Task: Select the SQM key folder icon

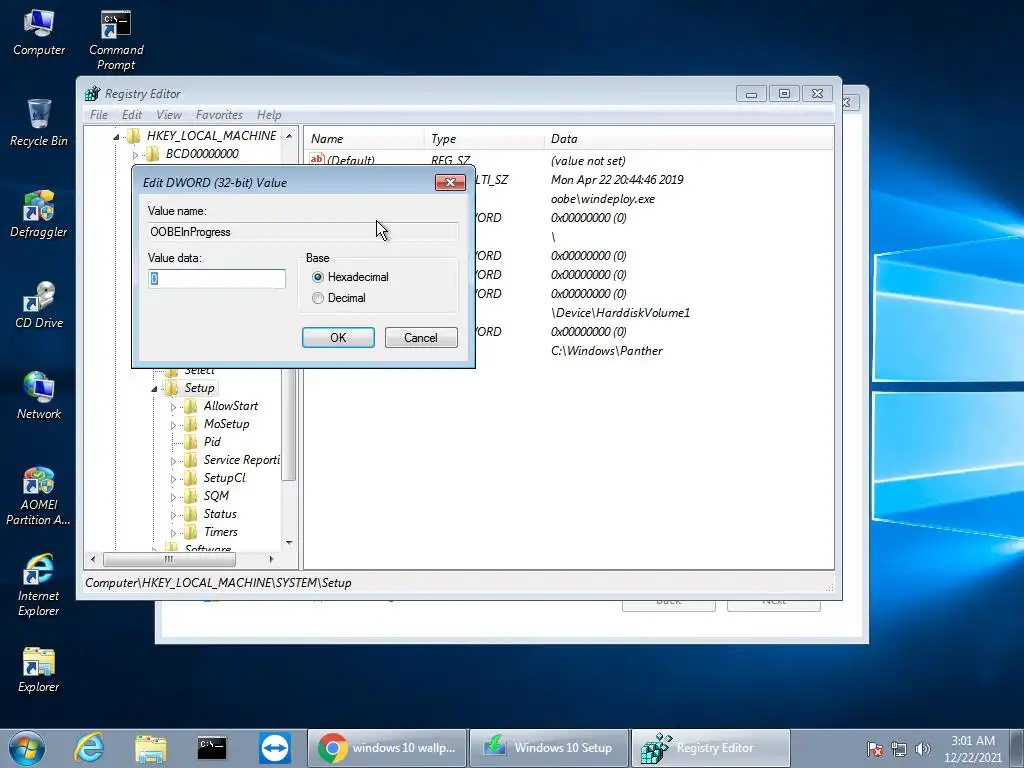Action: 191,496
